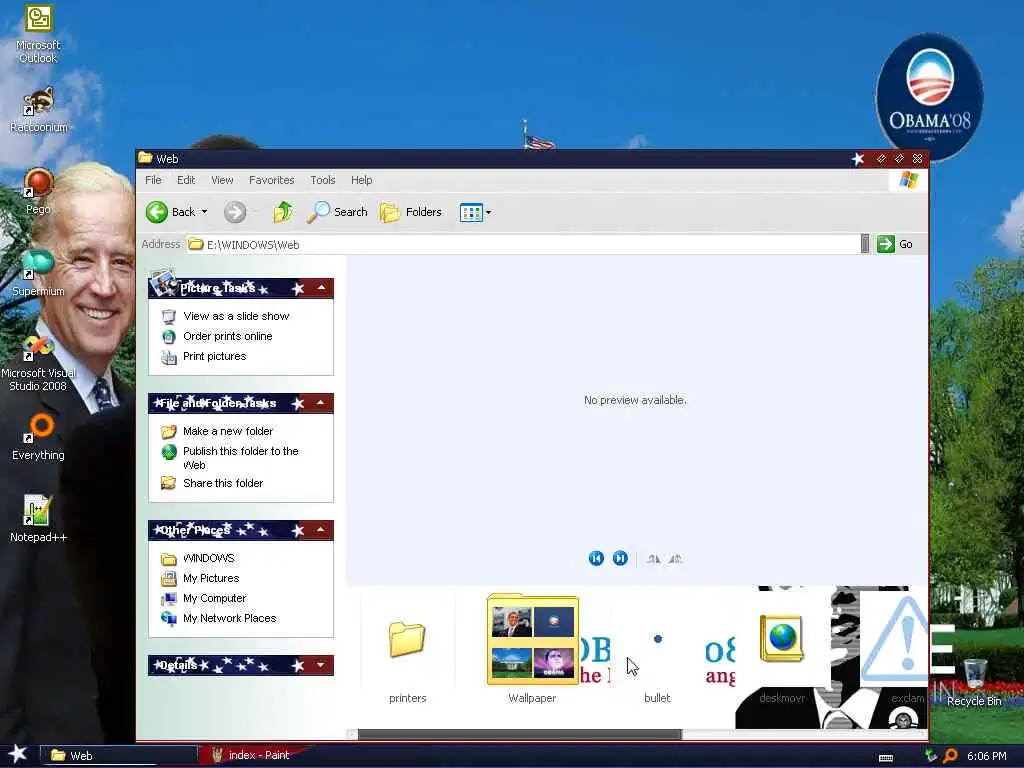
Task: Click the star Start button
Action: [x=18, y=755]
